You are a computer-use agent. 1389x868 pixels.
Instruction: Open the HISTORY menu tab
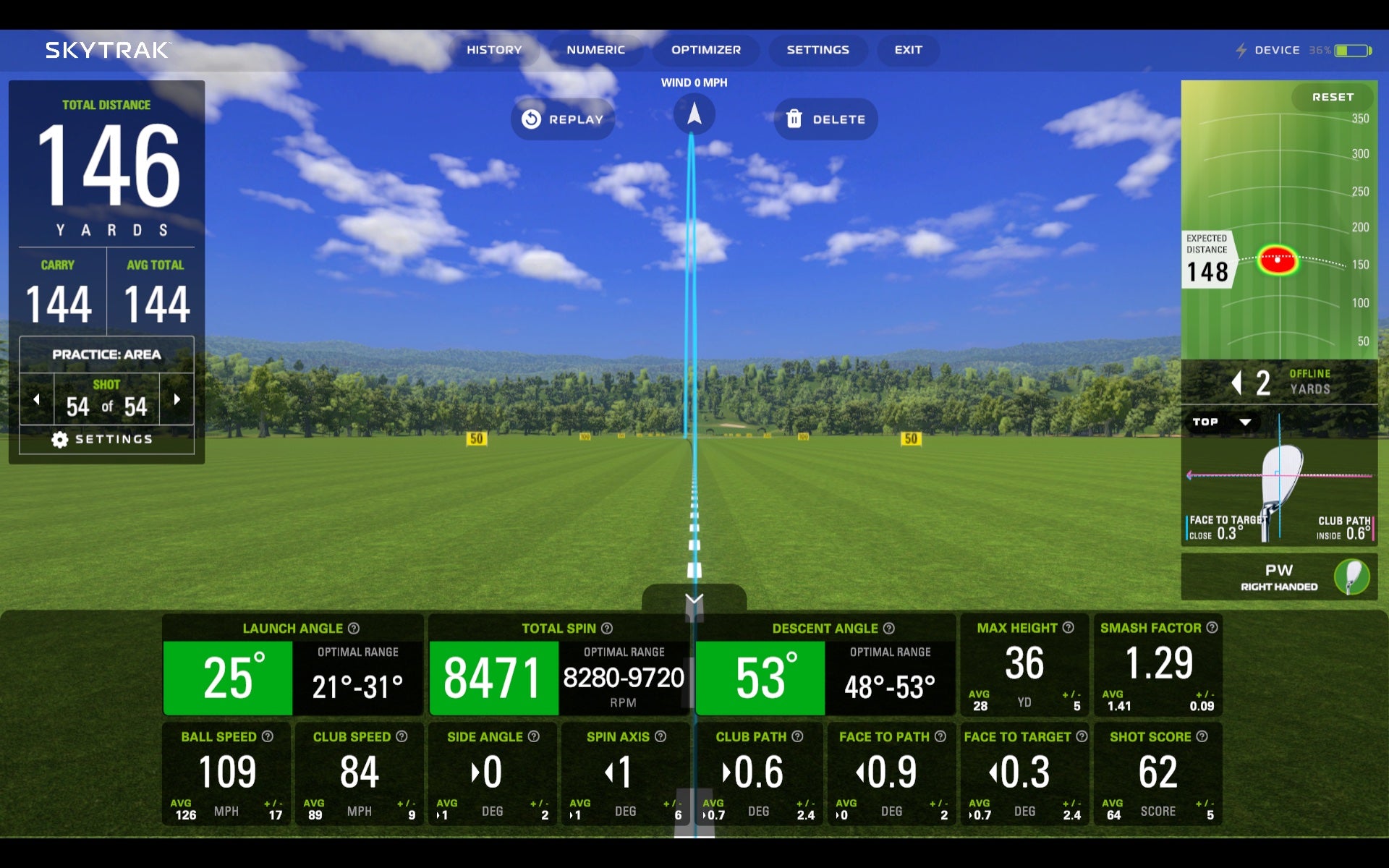494,48
